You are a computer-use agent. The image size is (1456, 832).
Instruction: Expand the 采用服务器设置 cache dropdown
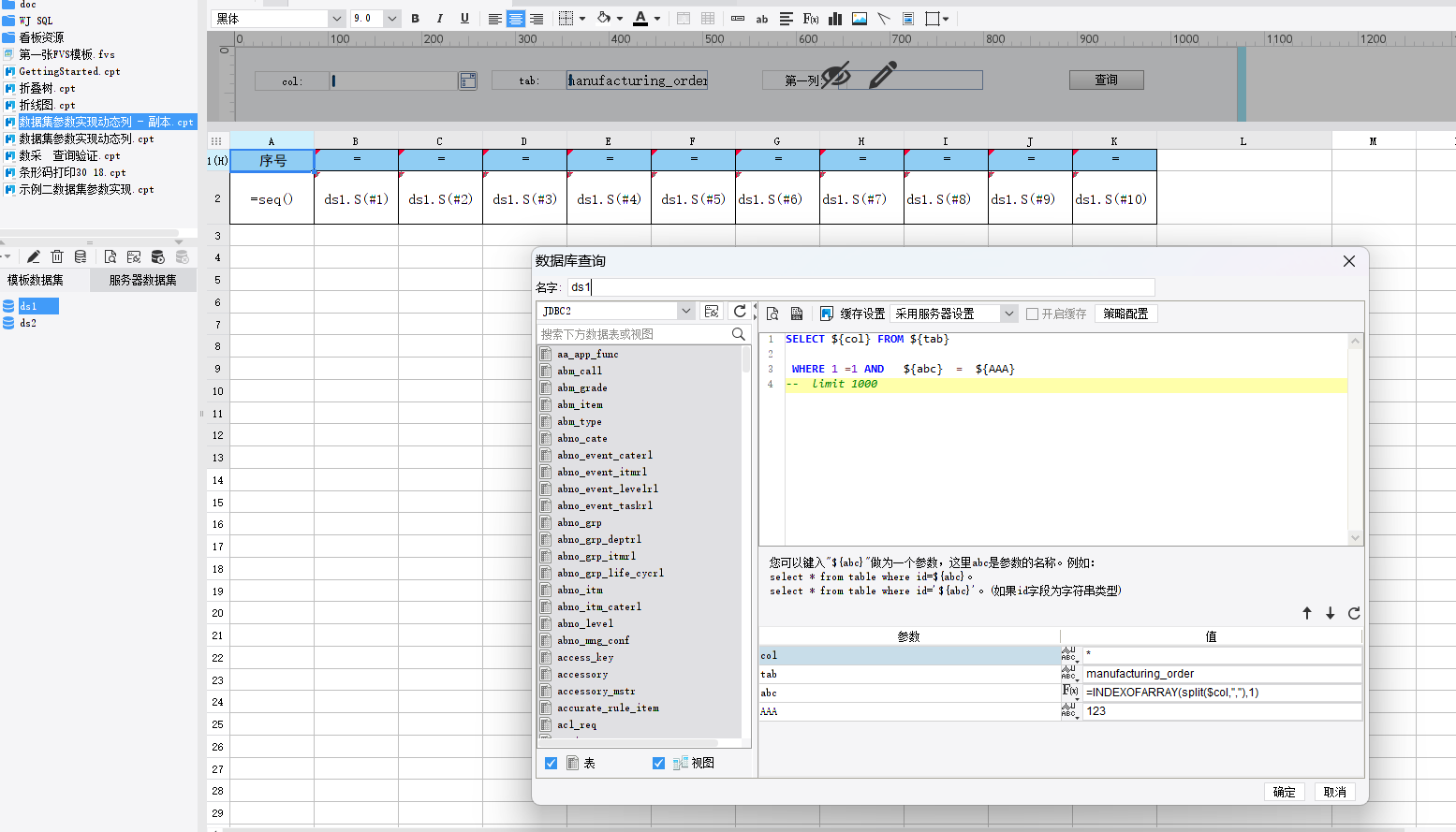[x=1008, y=314]
